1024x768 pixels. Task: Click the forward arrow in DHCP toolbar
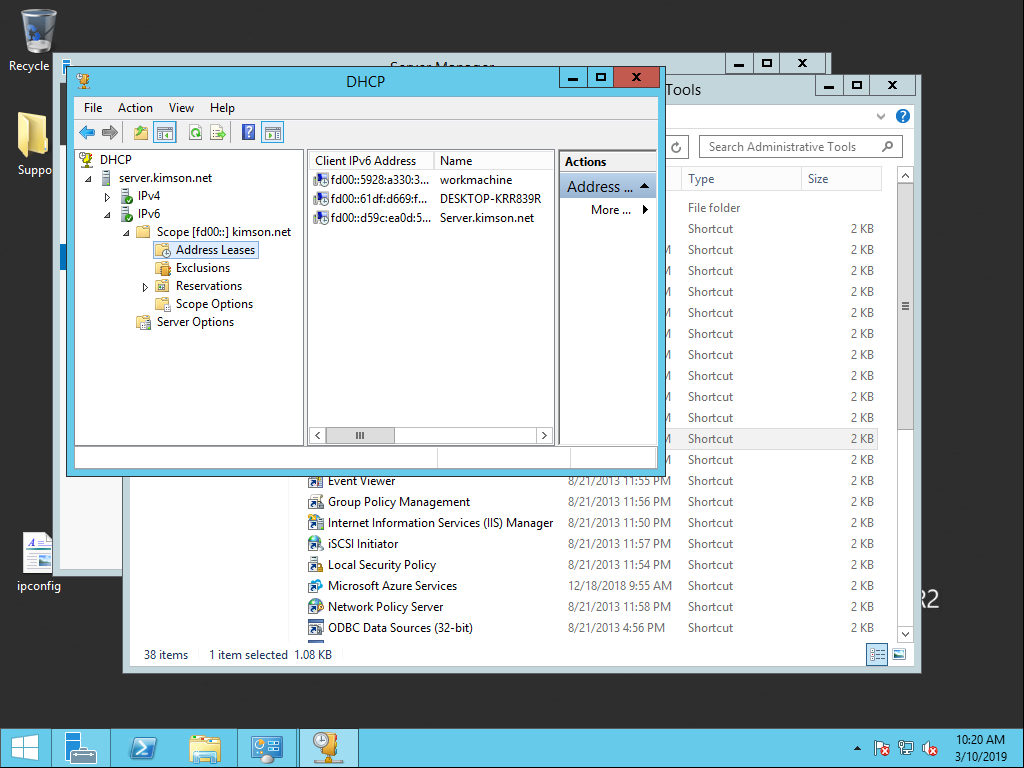pos(110,133)
